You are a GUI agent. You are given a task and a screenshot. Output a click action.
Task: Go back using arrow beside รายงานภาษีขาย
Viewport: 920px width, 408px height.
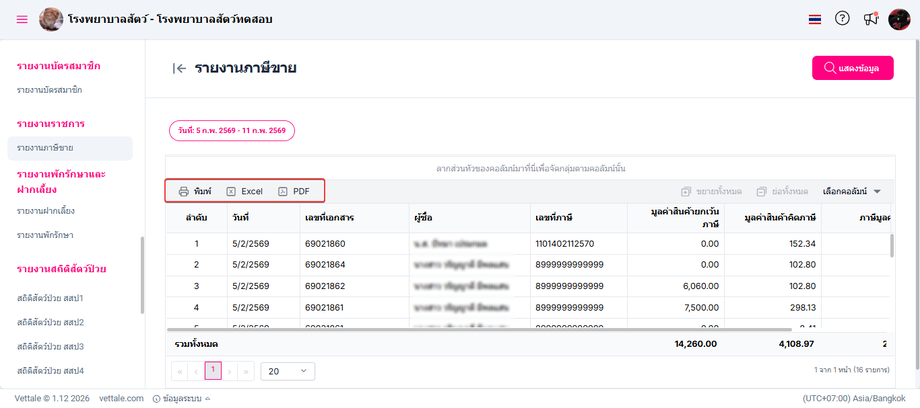click(180, 68)
